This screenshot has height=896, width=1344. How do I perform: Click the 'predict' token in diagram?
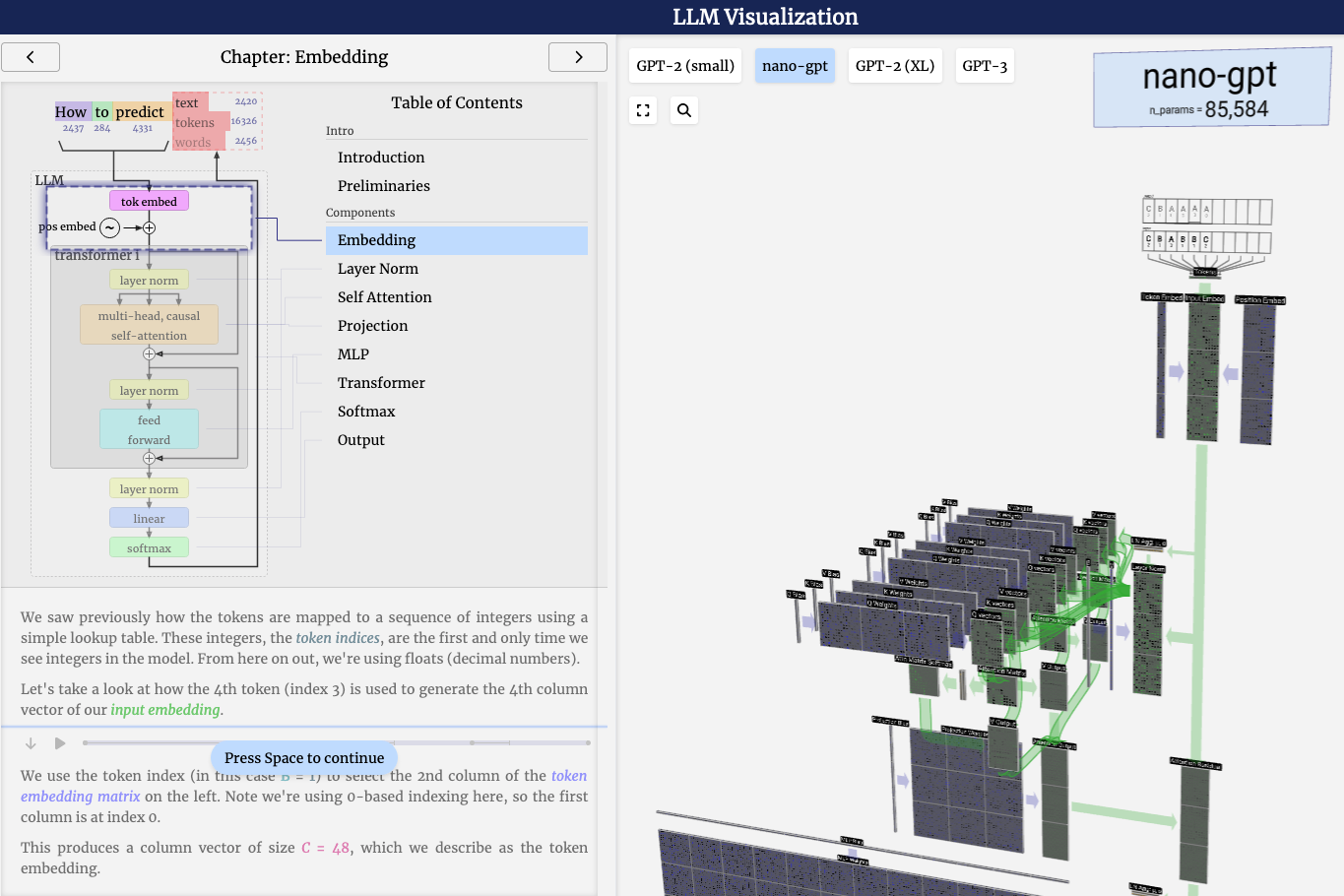pyautogui.click(x=140, y=112)
